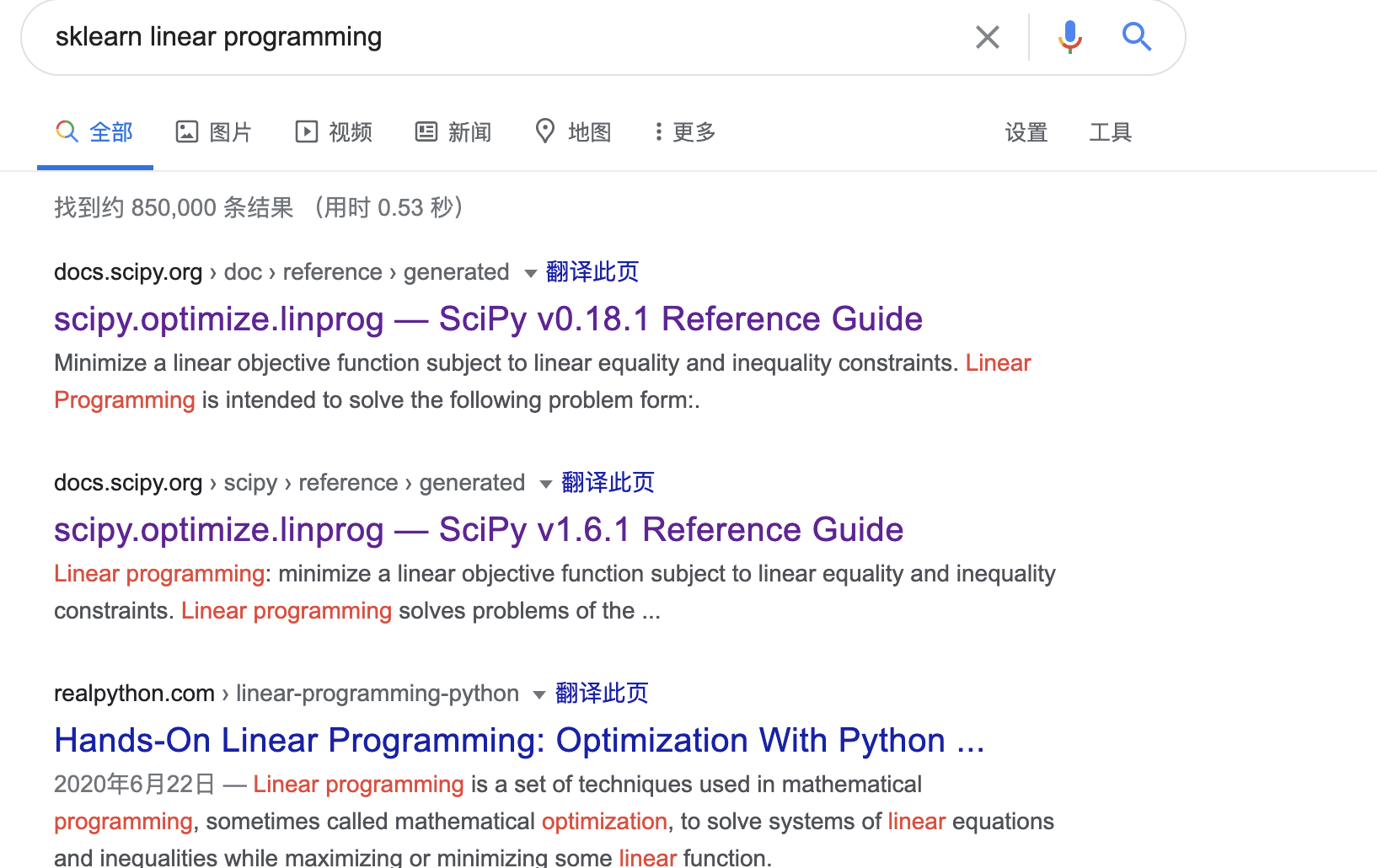Image resolution: width=1377 pixels, height=868 pixels.
Task: Select the 视频 videos icon tab
Action: pos(306,131)
